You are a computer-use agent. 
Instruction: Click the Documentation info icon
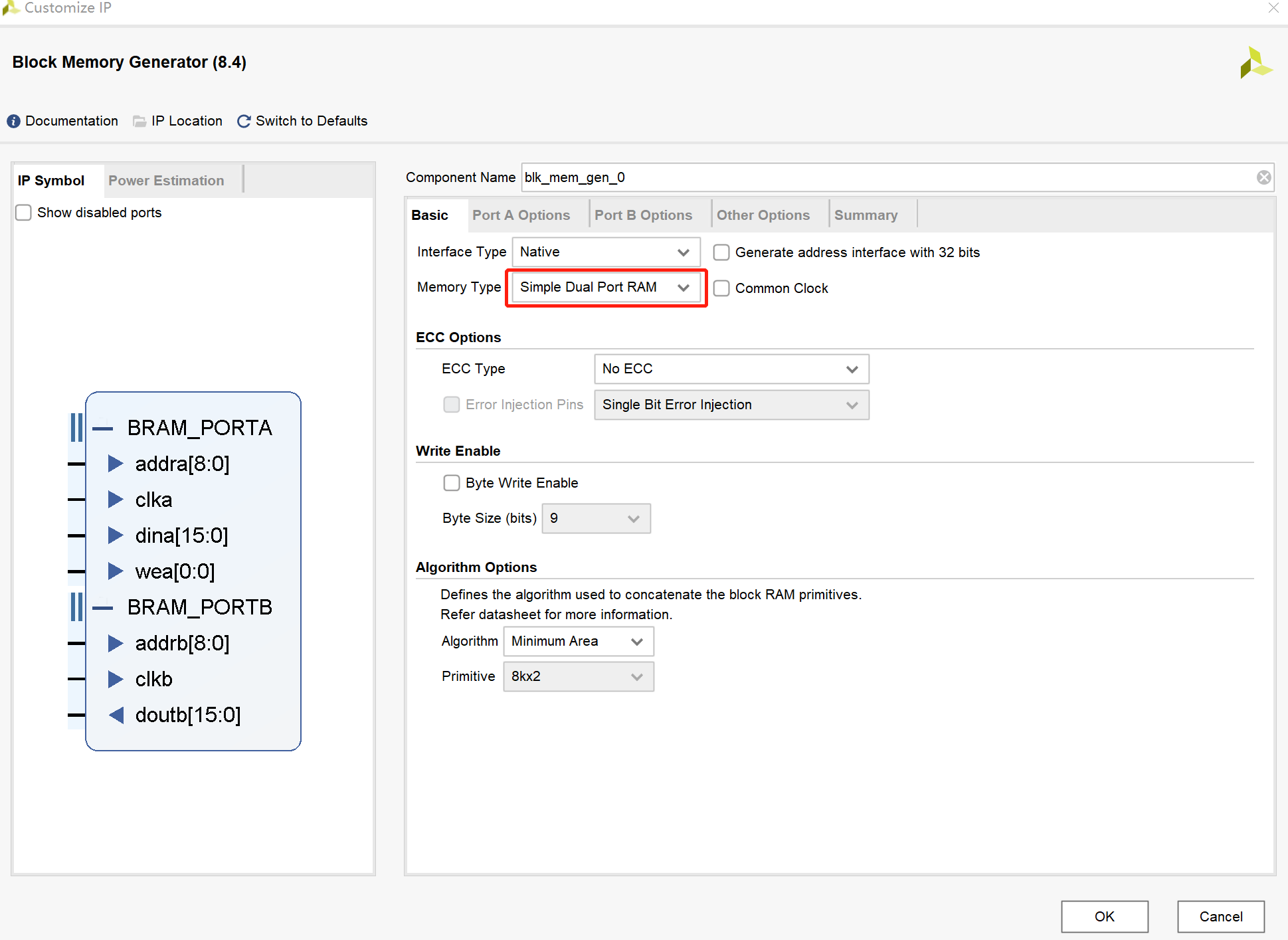coord(13,121)
